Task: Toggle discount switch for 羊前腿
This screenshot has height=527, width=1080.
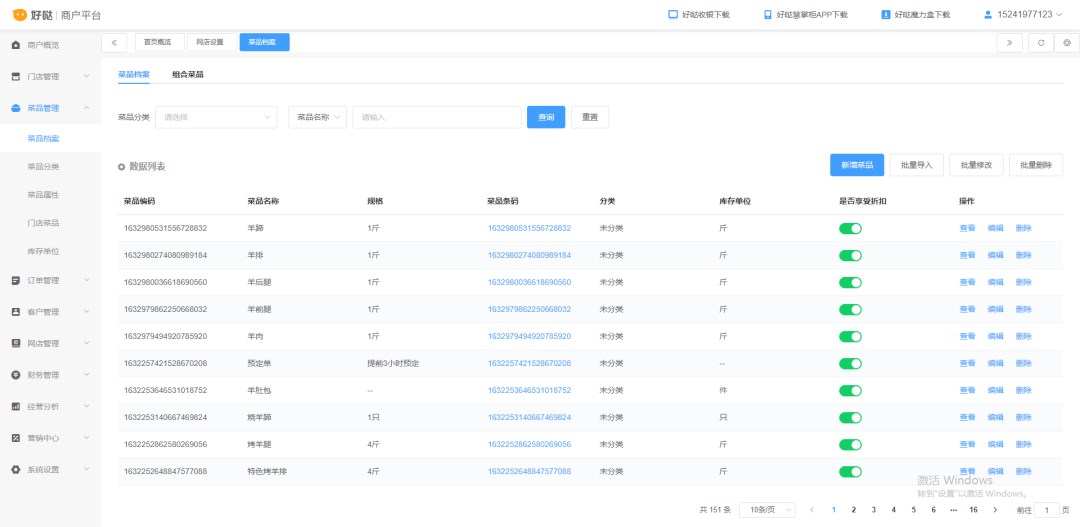Action: (x=850, y=309)
